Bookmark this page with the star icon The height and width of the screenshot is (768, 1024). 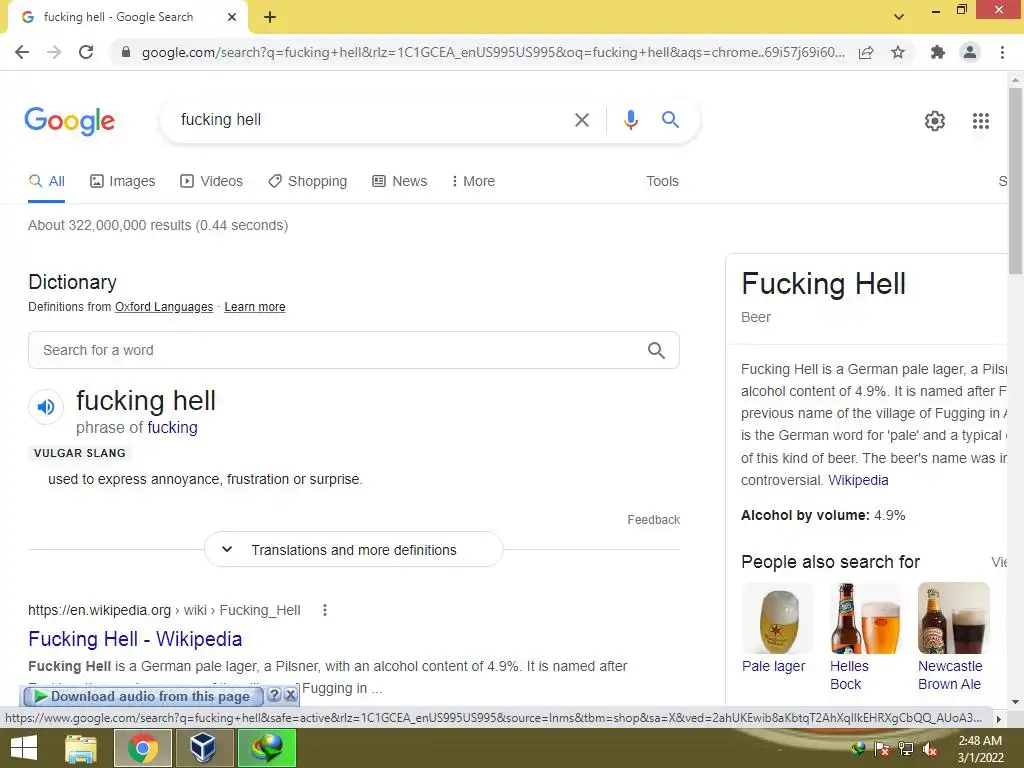[898, 52]
